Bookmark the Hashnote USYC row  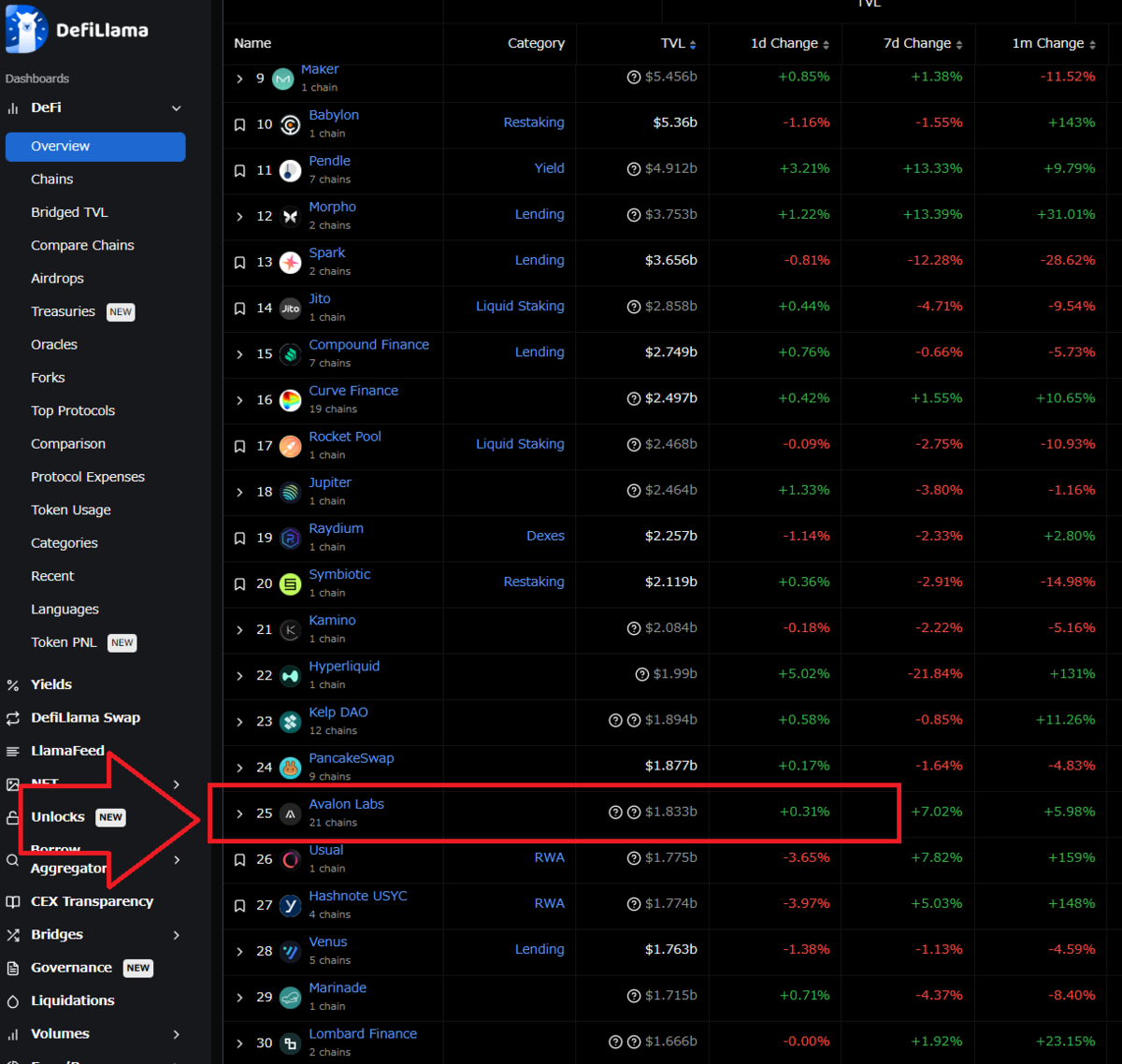[x=240, y=905]
